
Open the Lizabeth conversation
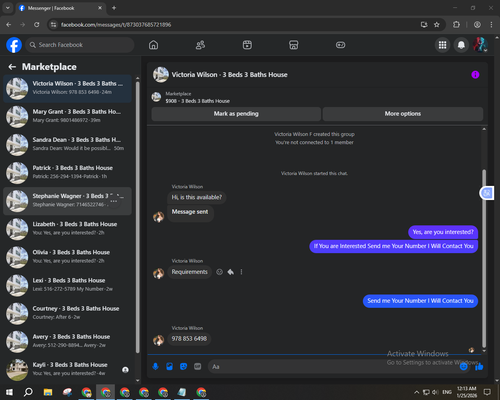point(67,229)
